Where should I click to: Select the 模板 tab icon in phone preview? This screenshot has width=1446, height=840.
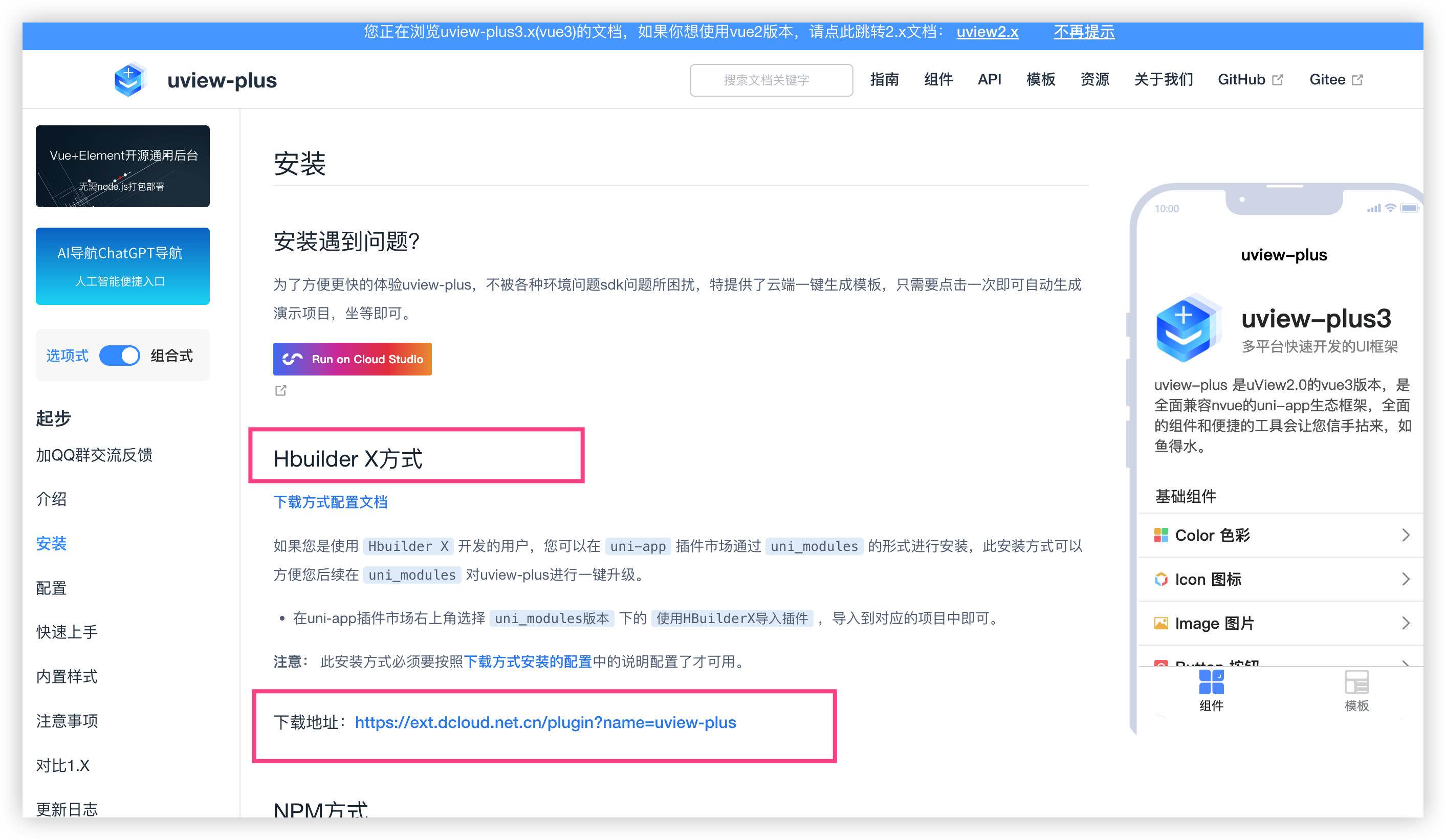pos(1356,683)
